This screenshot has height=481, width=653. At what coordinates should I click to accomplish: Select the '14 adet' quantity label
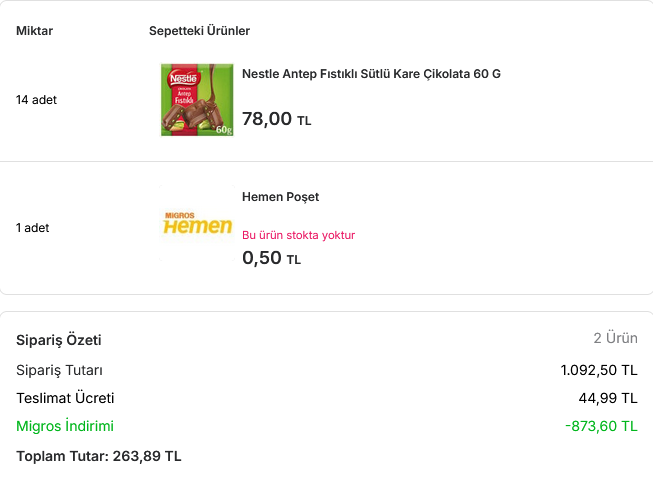[x=36, y=100]
